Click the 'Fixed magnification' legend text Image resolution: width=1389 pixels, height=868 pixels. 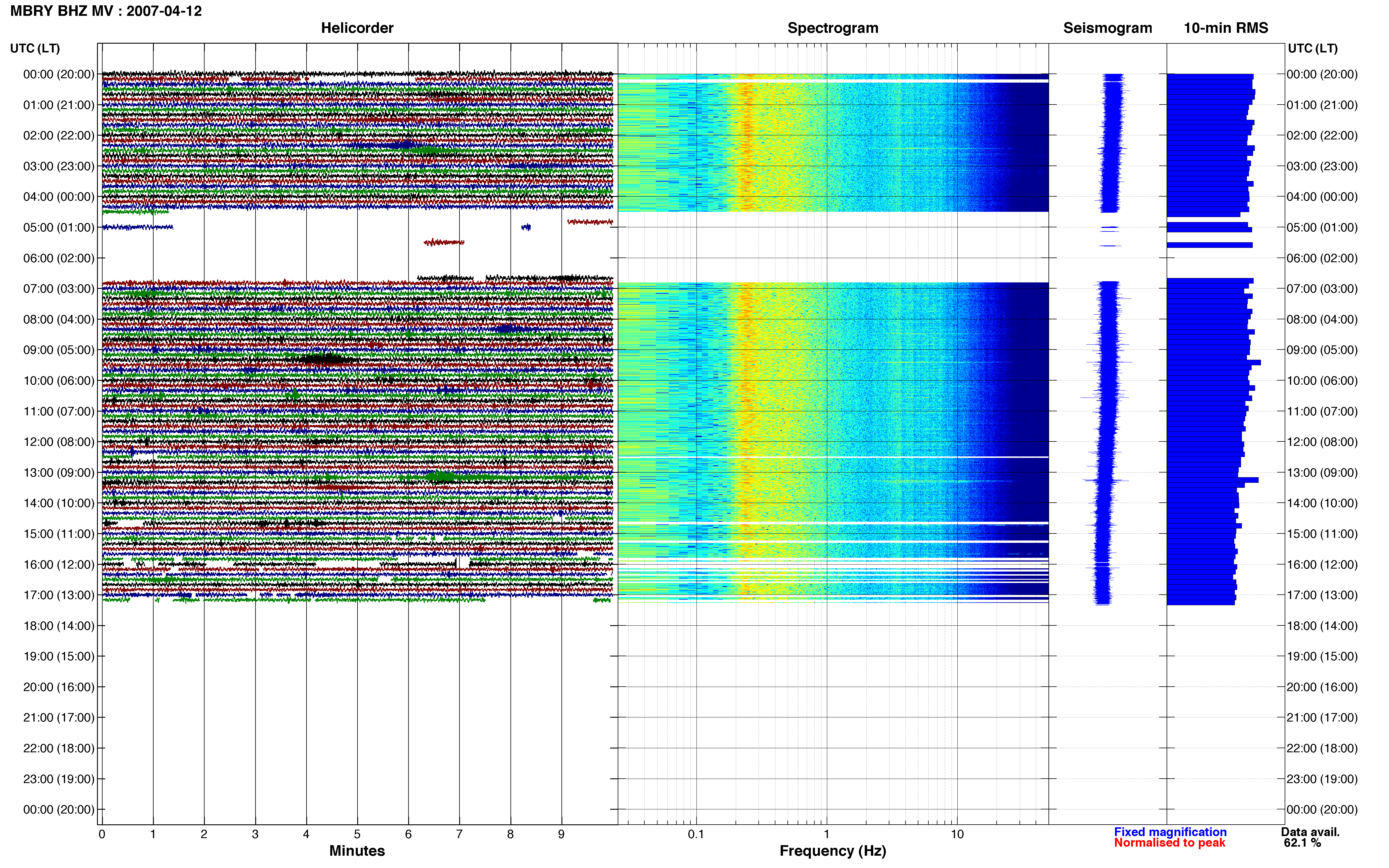[x=1170, y=831]
